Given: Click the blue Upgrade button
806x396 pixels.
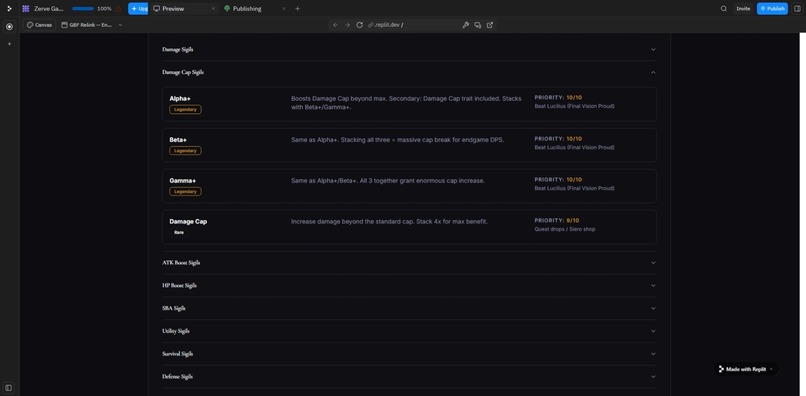Looking at the screenshot, I should tap(138, 9).
